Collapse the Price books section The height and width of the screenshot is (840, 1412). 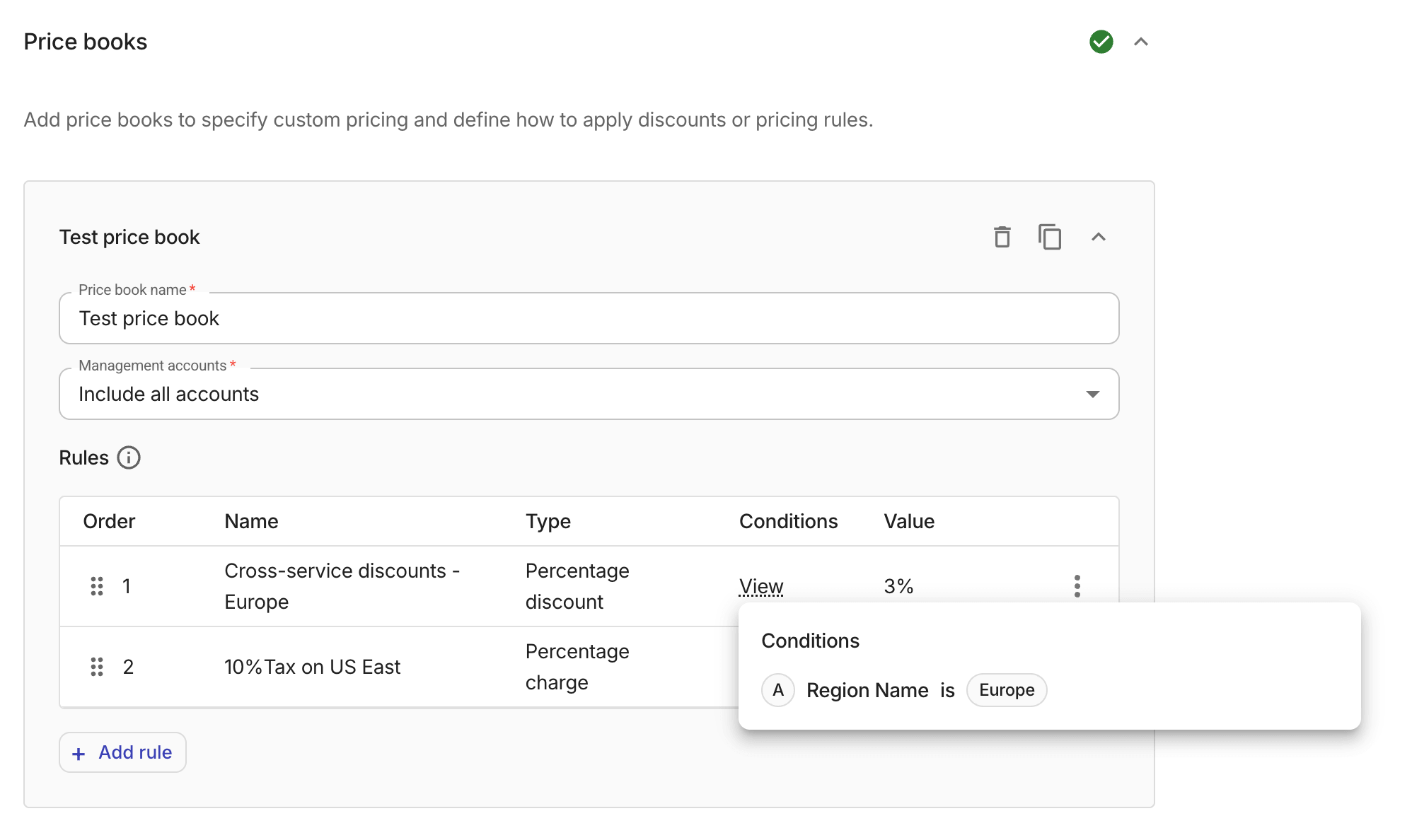(1140, 42)
